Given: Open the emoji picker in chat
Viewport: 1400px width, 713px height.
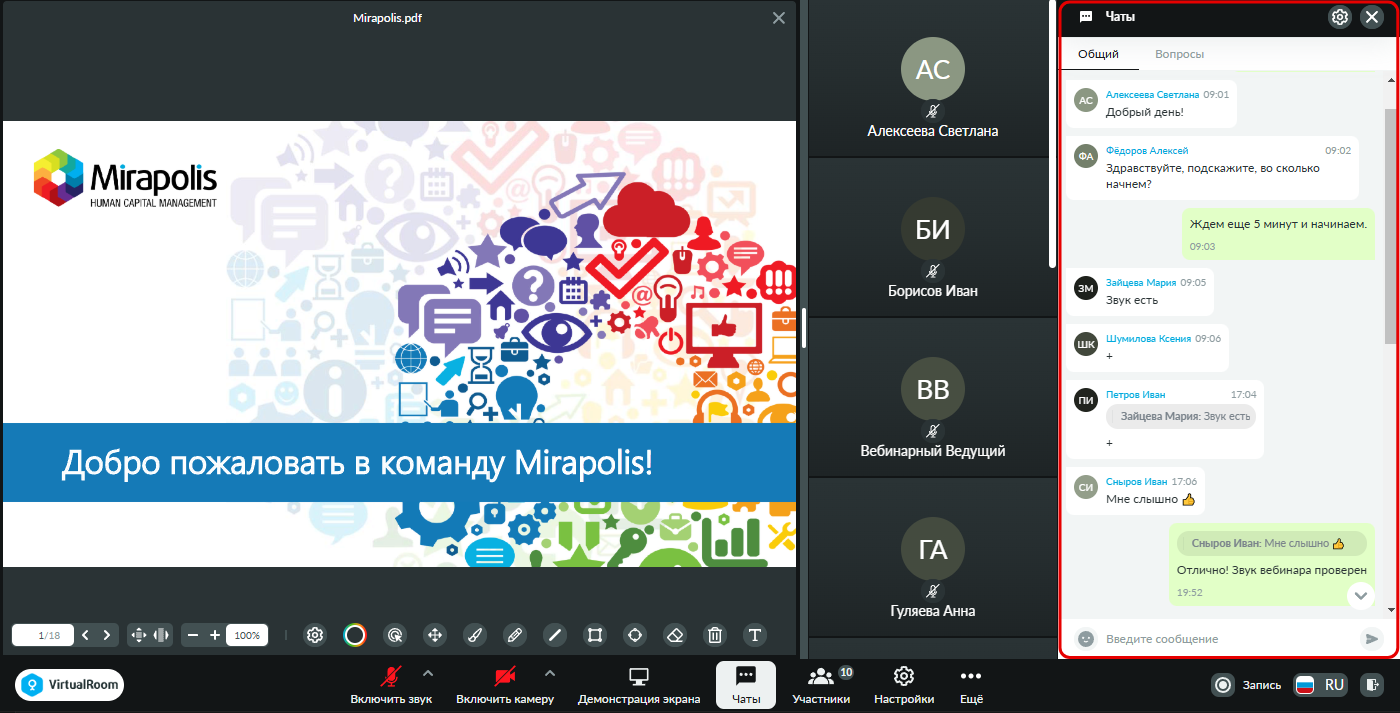Looking at the screenshot, I should pyautogui.click(x=1086, y=638).
